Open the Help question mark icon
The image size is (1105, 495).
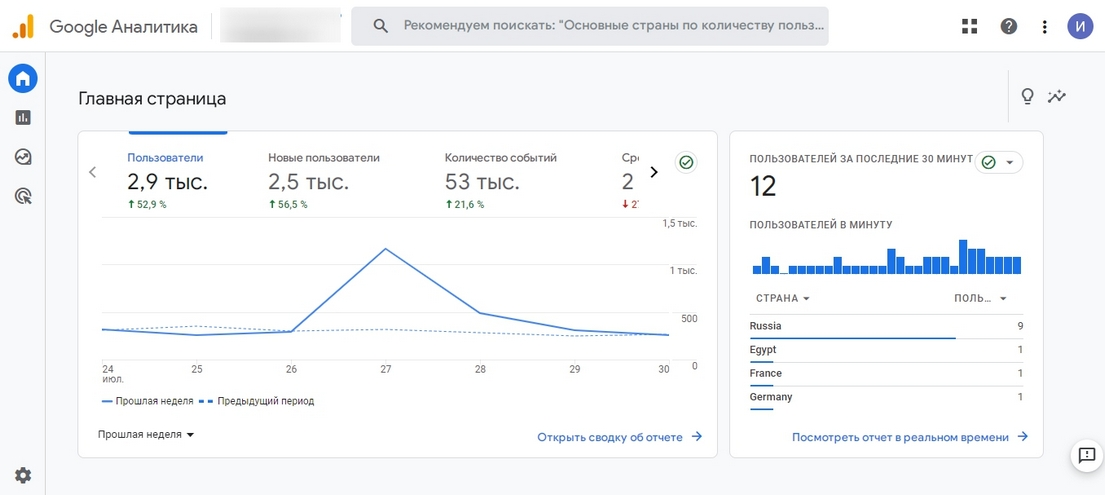tap(1008, 26)
